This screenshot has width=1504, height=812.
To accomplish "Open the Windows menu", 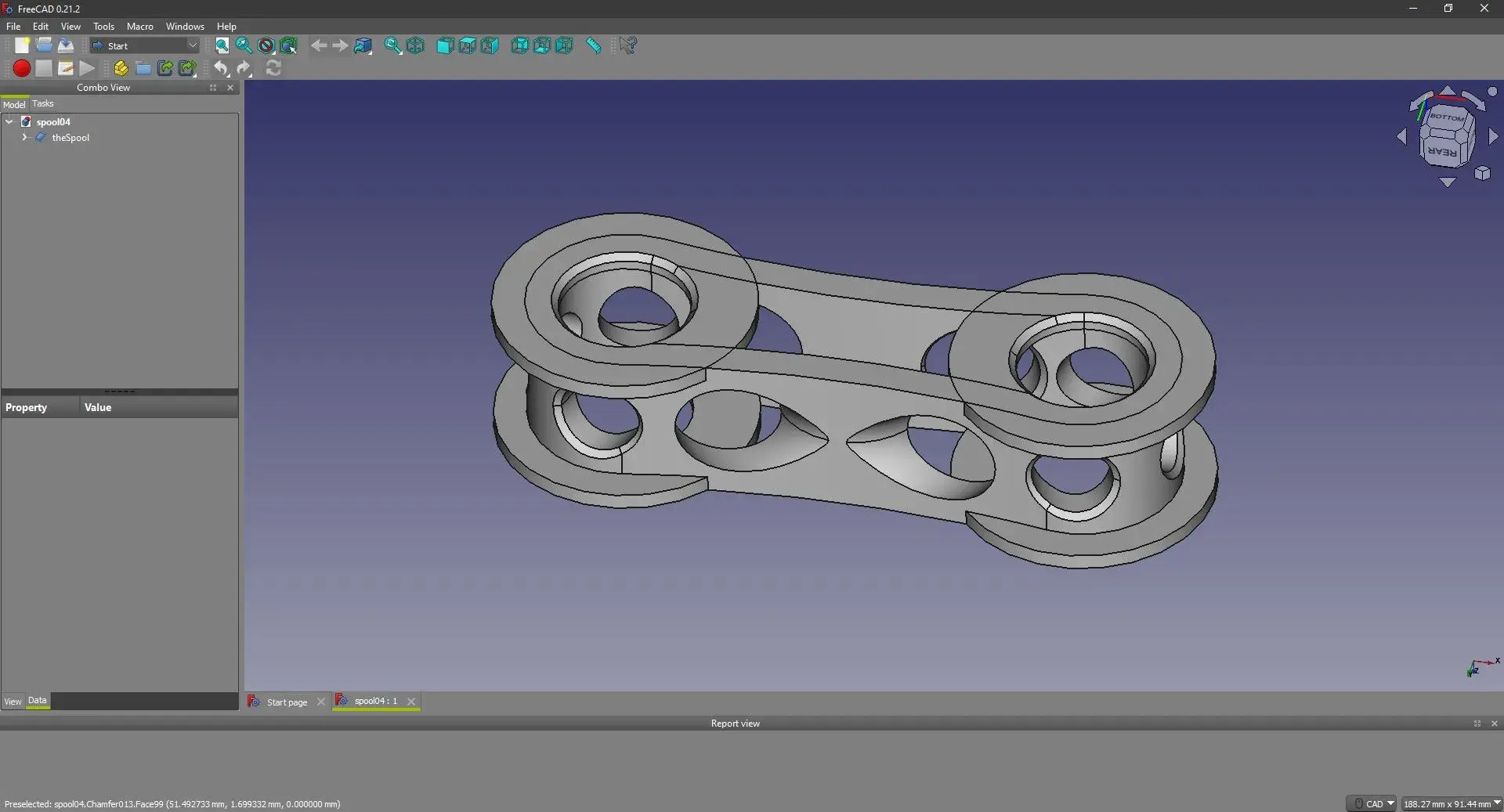I will click(x=185, y=26).
